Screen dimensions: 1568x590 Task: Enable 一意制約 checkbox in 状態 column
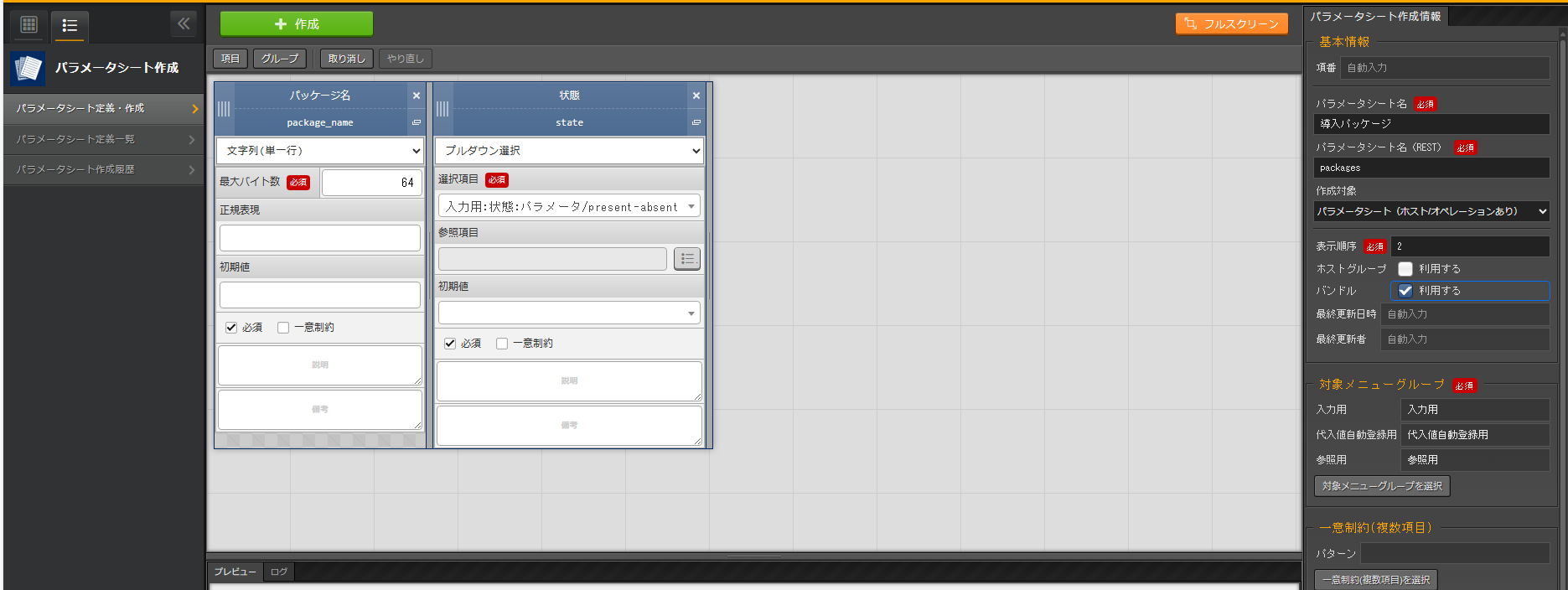502,344
